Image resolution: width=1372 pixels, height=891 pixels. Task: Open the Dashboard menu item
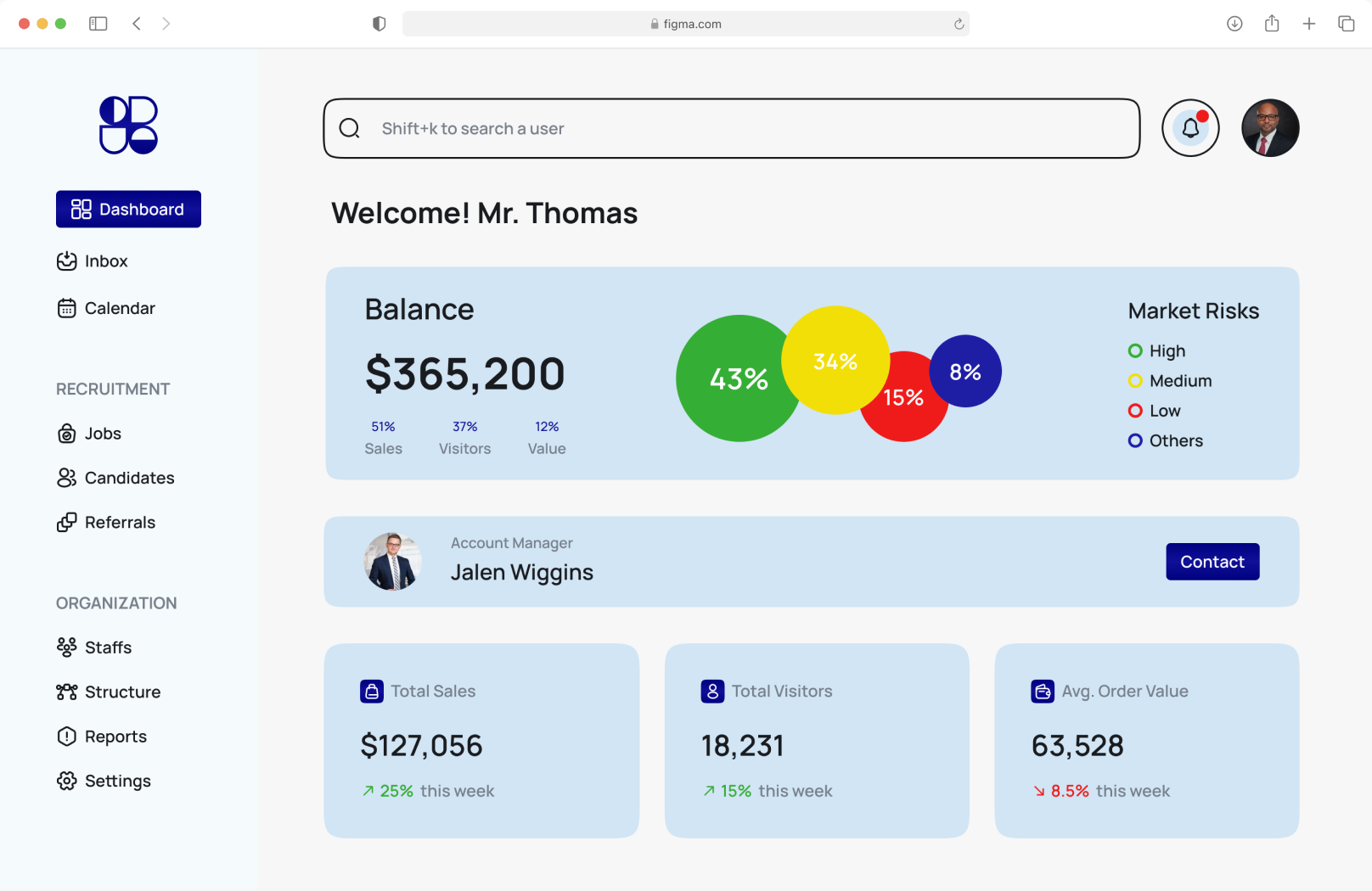pos(128,209)
